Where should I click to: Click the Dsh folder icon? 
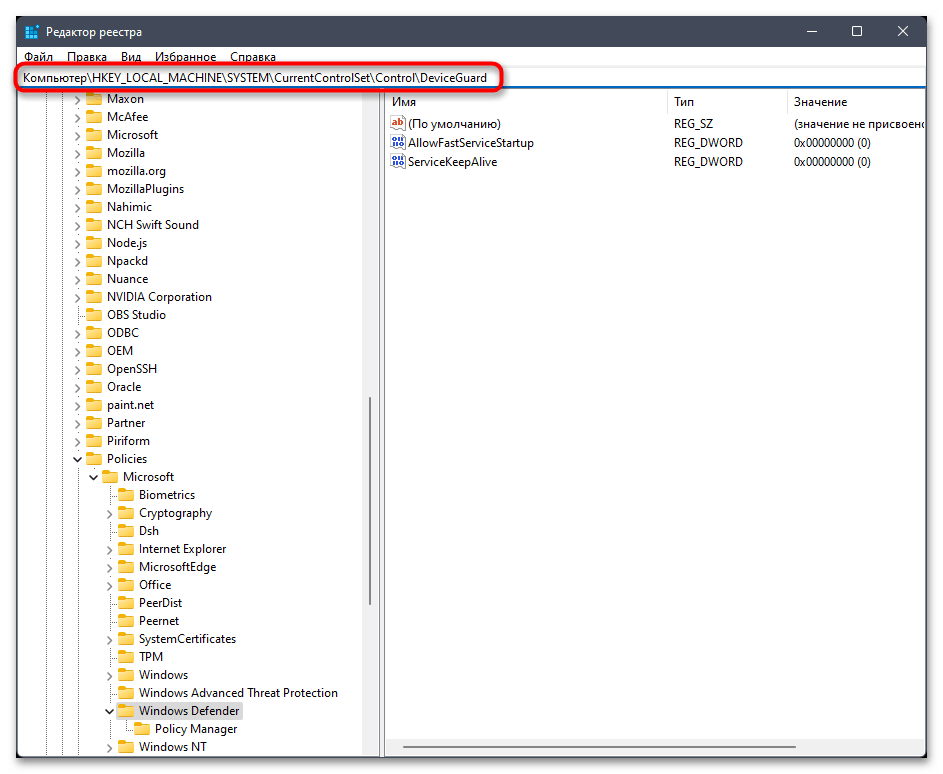click(x=126, y=531)
